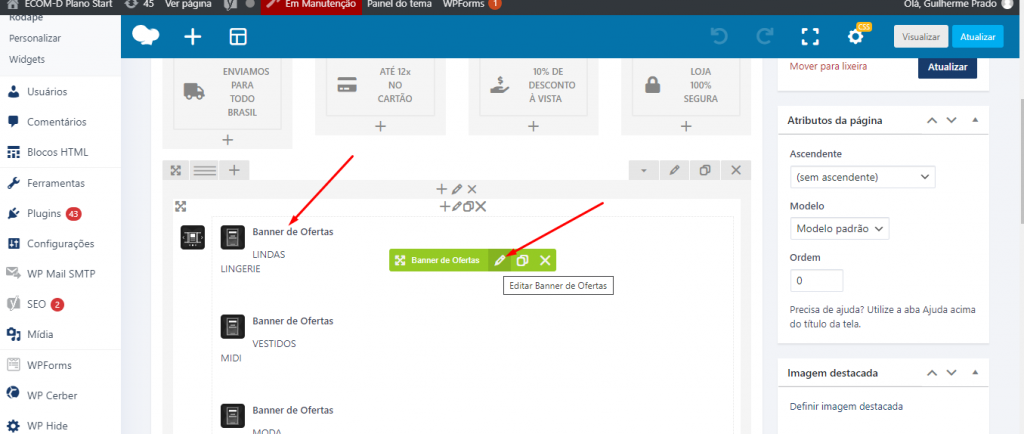Click Ver página in admin bar
This screenshot has height=434, width=1024.
click(188, 4)
